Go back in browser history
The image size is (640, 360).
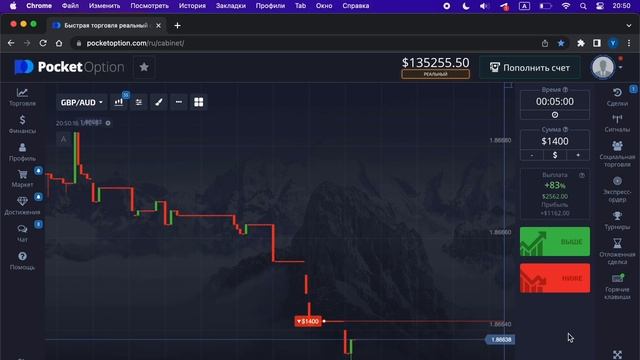click(11, 43)
